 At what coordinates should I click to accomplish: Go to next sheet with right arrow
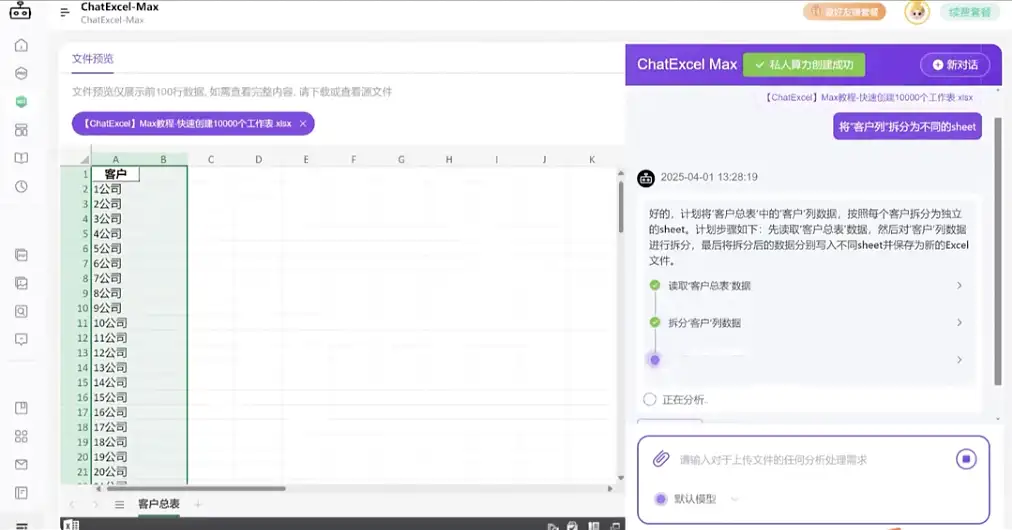[96, 504]
